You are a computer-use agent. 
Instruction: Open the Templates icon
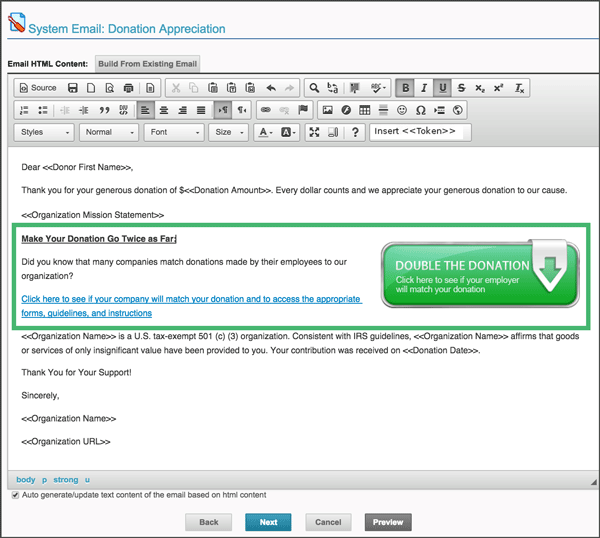pyautogui.click(x=150, y=88)
